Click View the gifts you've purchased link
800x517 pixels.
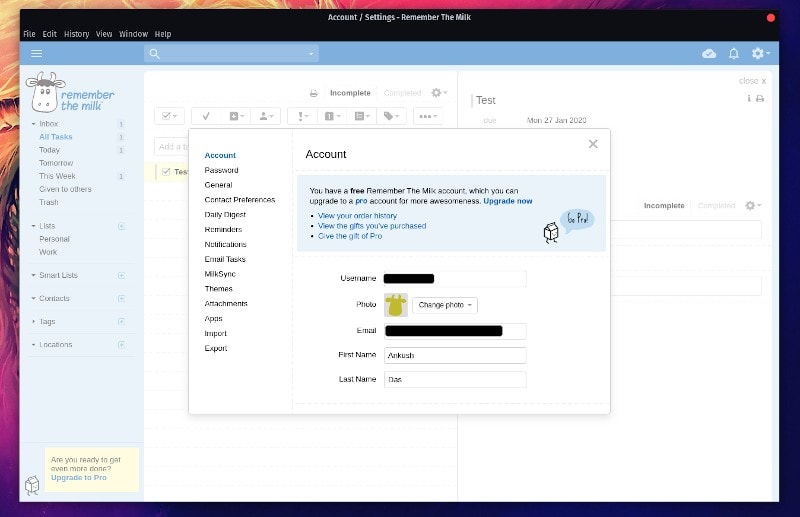point(372,226)
